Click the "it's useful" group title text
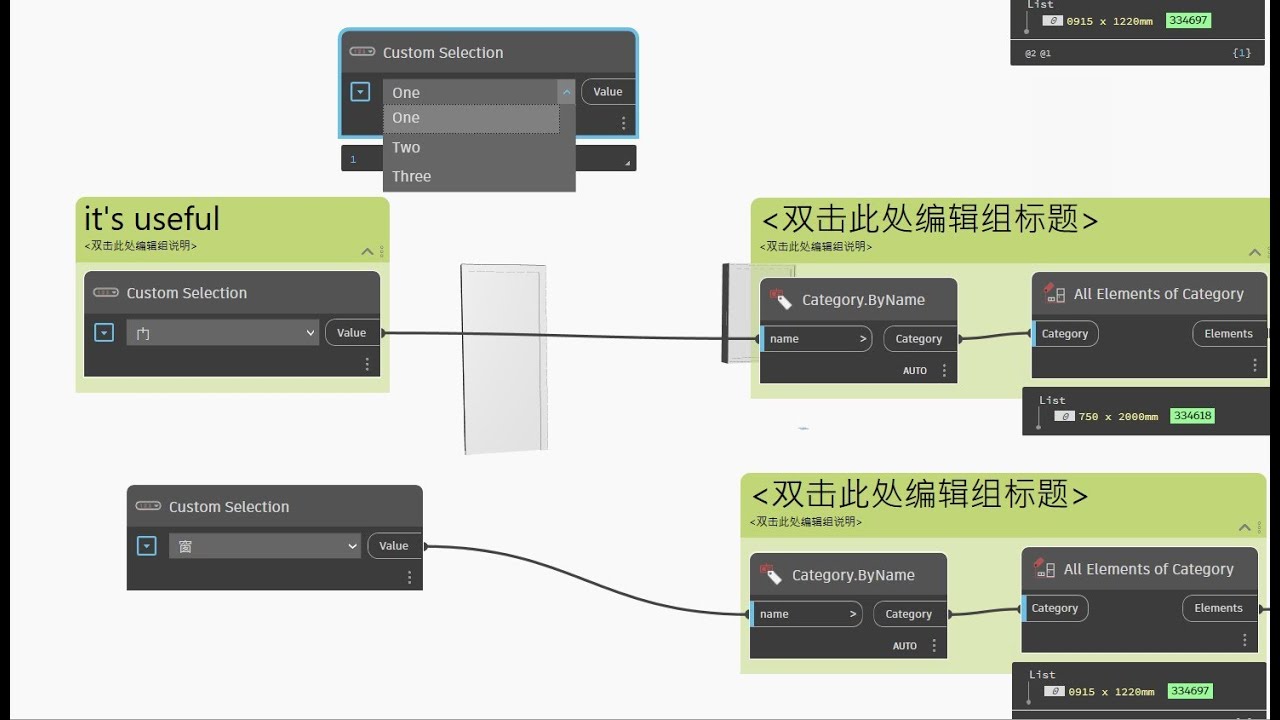 [152, 219]
